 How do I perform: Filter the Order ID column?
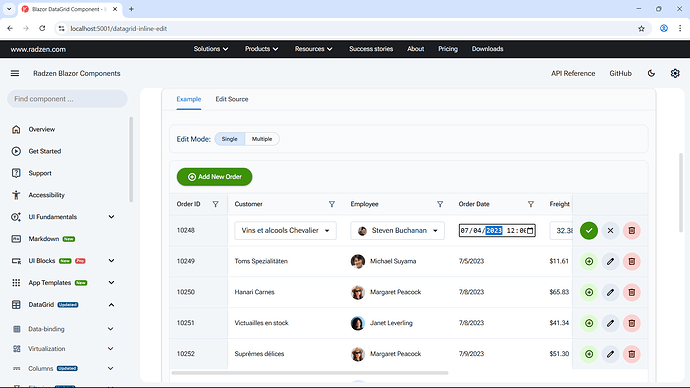pyautogui.click(x=216, y=204)
